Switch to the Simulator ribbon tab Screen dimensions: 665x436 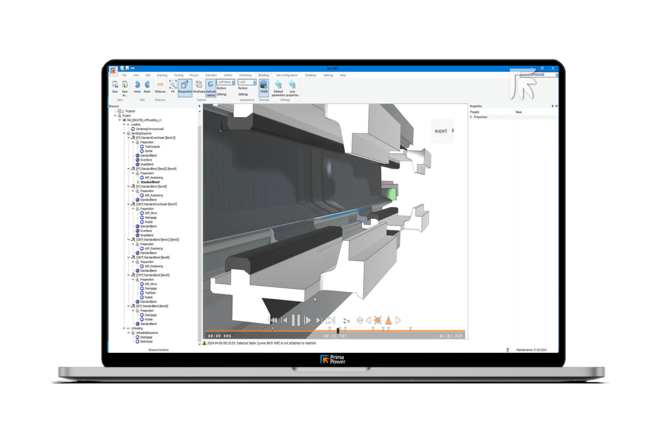click(211, 75)
